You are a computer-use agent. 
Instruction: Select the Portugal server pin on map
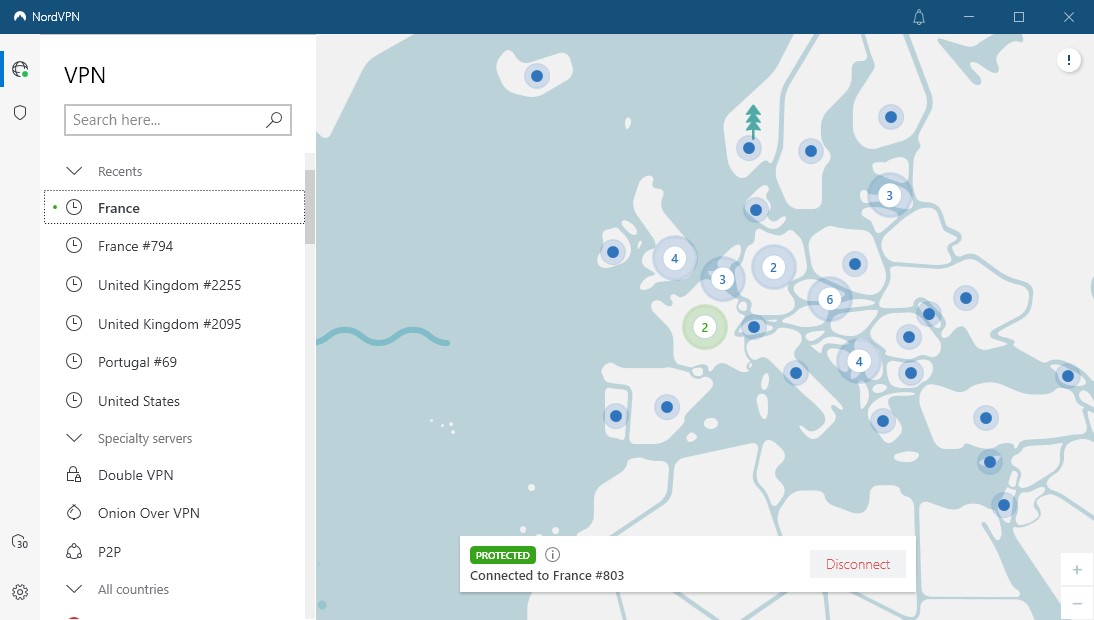tap(615, 416)
